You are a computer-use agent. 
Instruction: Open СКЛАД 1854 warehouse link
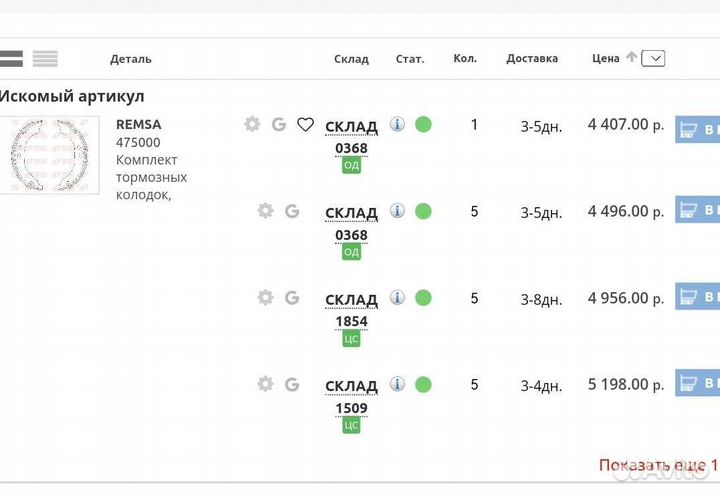point(351,309)
